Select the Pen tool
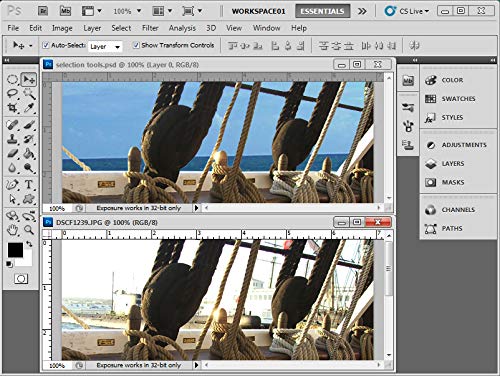The height and width of the screenshot is (376, 500). (x=12, y=184)
